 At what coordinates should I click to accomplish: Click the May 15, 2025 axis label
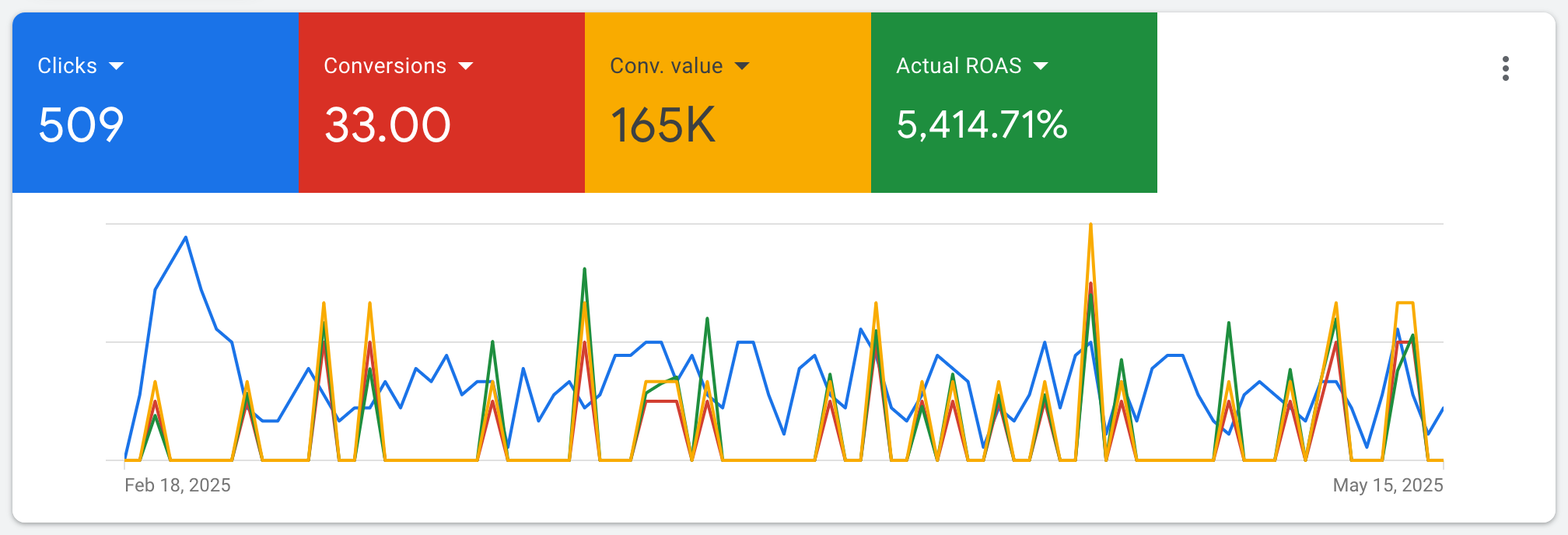point(1388,485)
